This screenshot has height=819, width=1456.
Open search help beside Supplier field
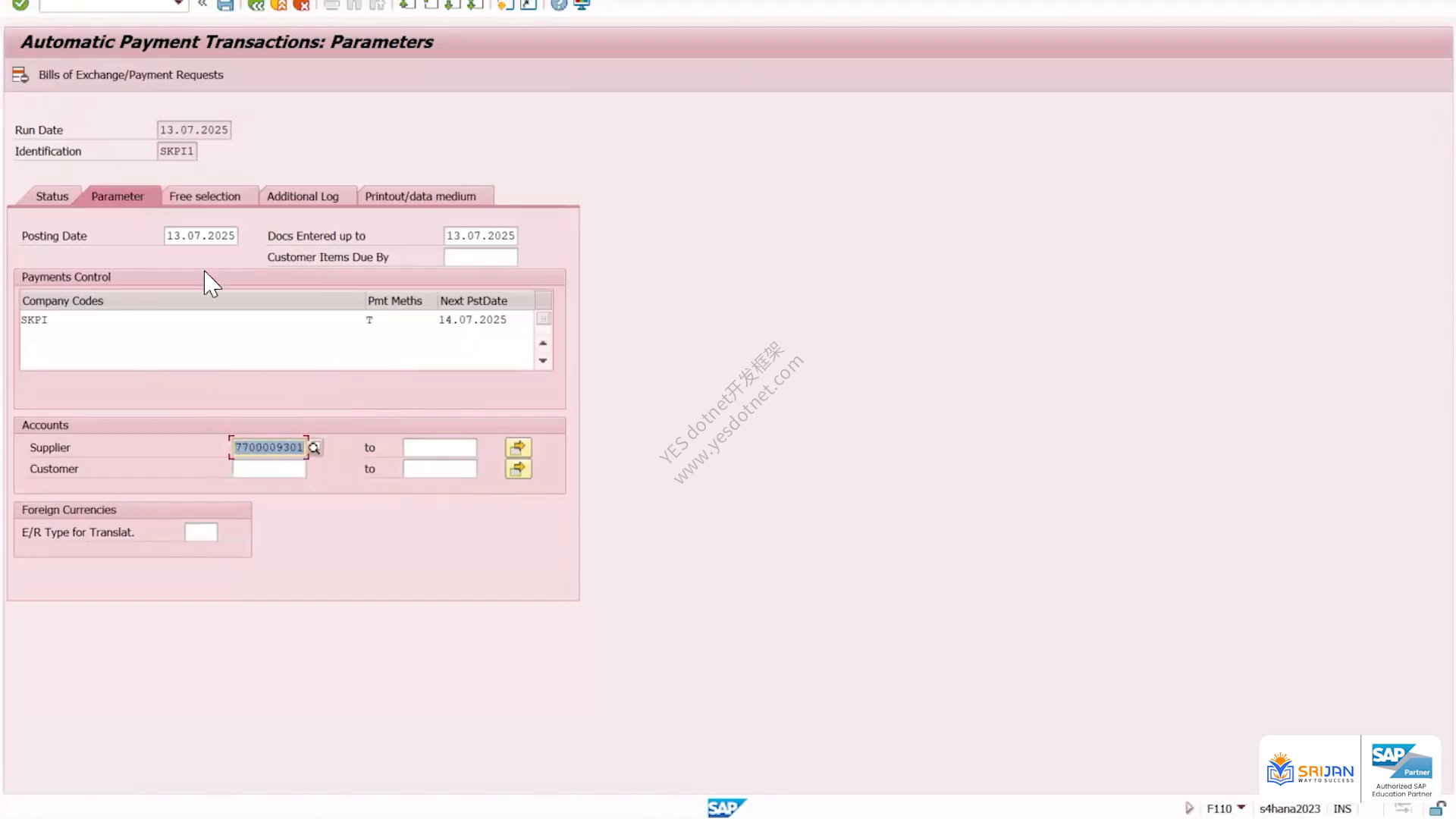click(x=315, y=448)
